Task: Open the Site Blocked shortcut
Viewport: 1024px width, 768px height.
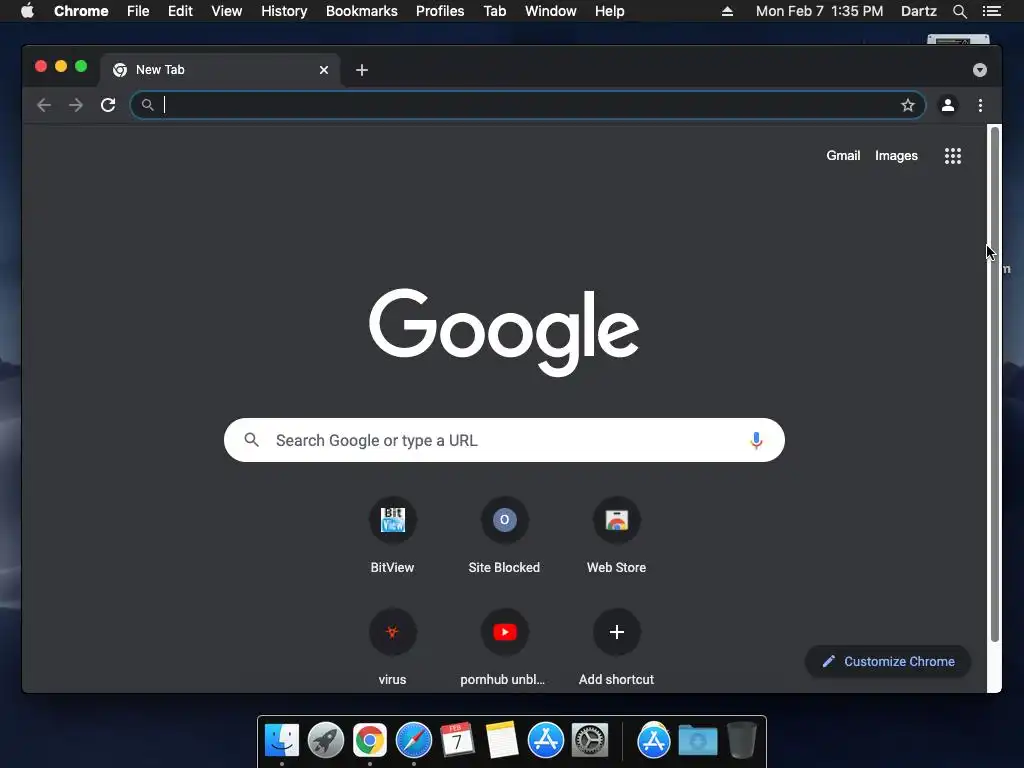Action: [x=504, y=535]
